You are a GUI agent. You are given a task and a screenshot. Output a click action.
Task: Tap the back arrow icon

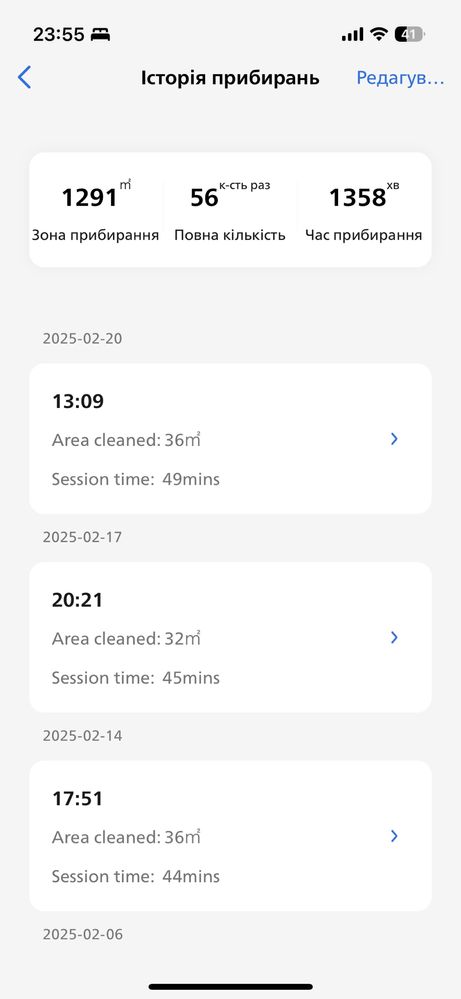click(x=24, y=78)
